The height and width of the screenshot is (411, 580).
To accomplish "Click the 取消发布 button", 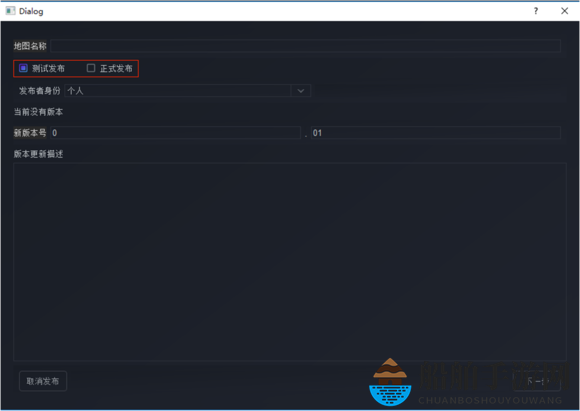I will [43, 381].
